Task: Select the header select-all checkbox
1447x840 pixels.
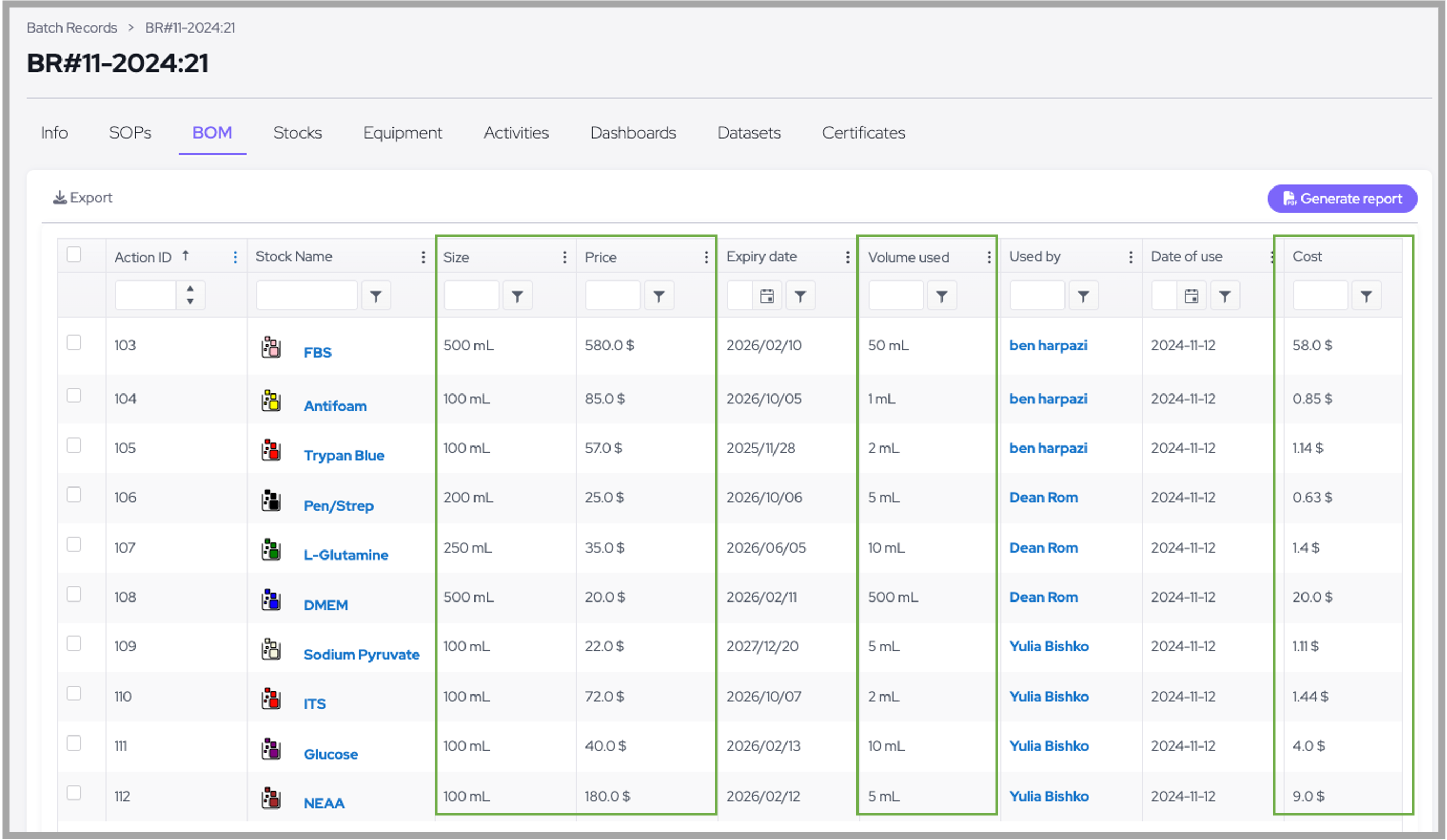Action: coord(74,254)
